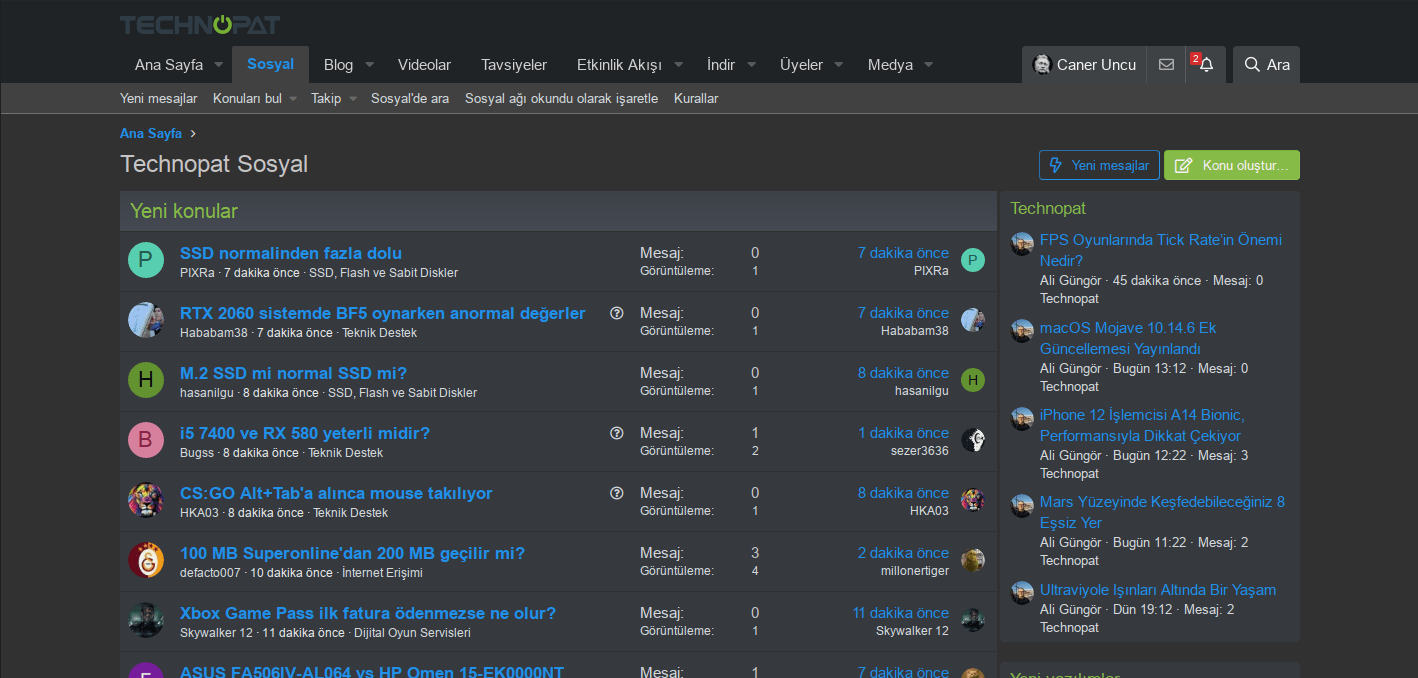1418x678 pixels.
Task: Expand the Medya dropdown arrow
Action: pos(929,65)
